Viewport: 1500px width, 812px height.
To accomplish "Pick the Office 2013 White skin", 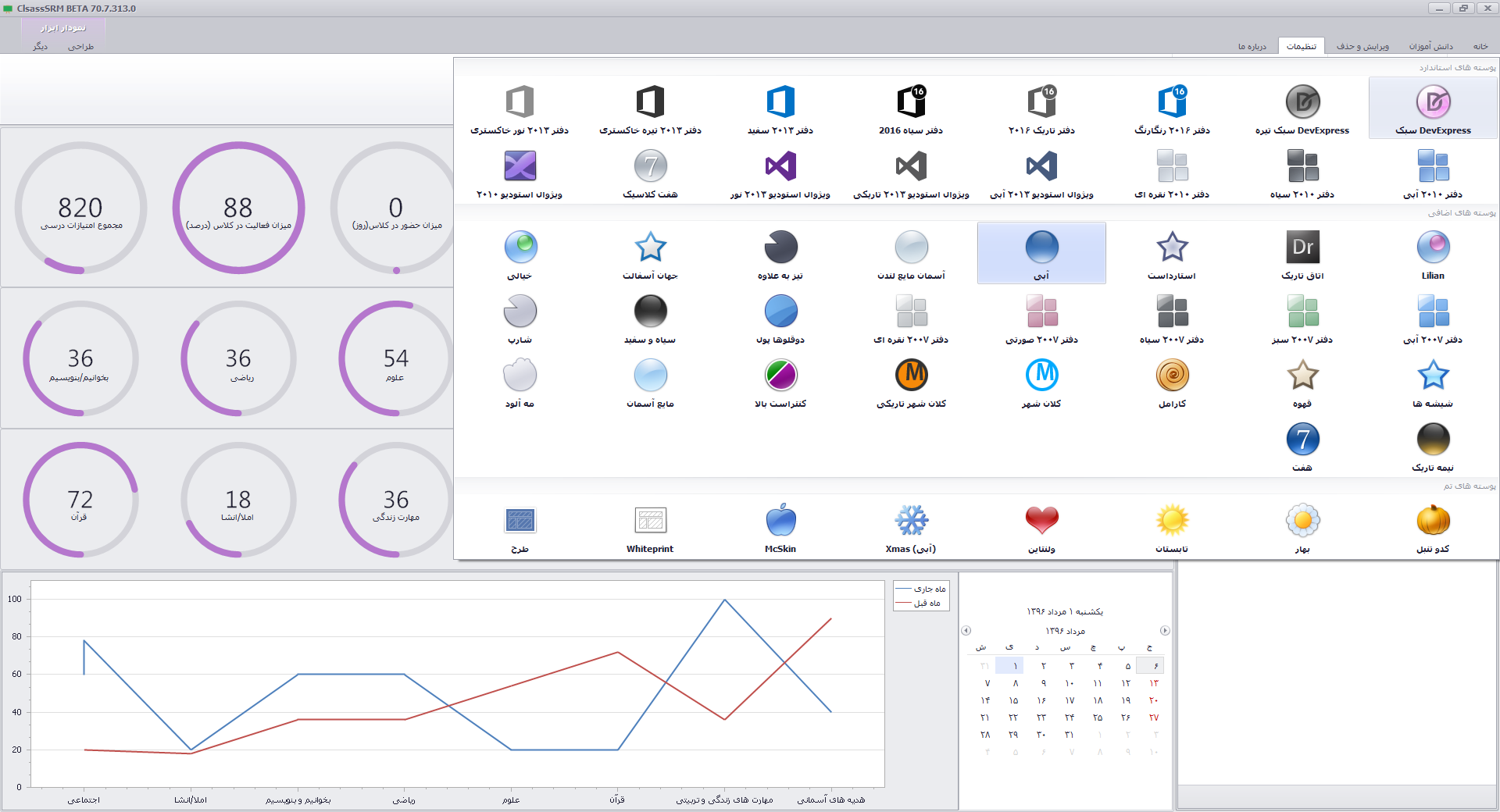I will [780, 109].
